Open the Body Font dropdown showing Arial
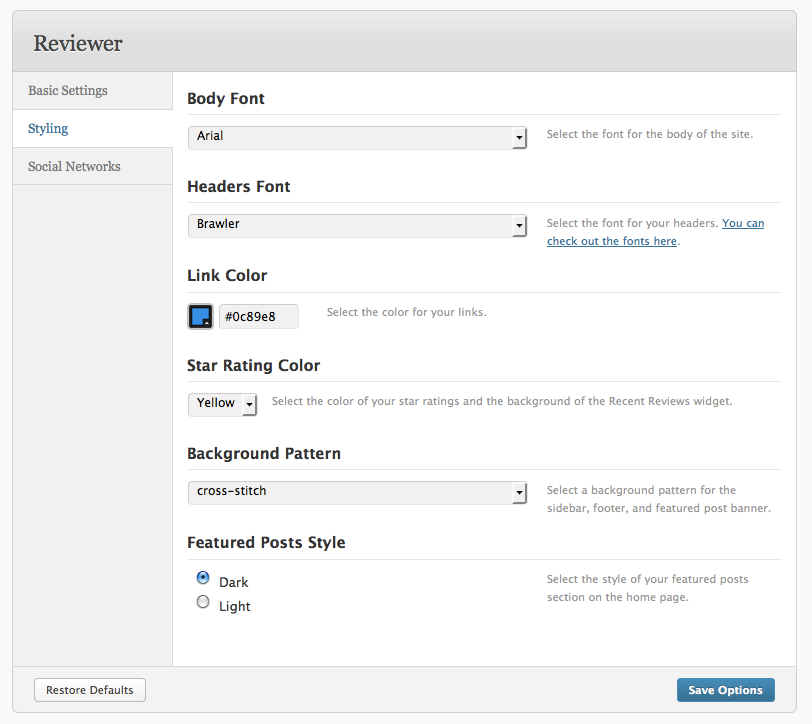812x724 pixels. pos(357,137)
